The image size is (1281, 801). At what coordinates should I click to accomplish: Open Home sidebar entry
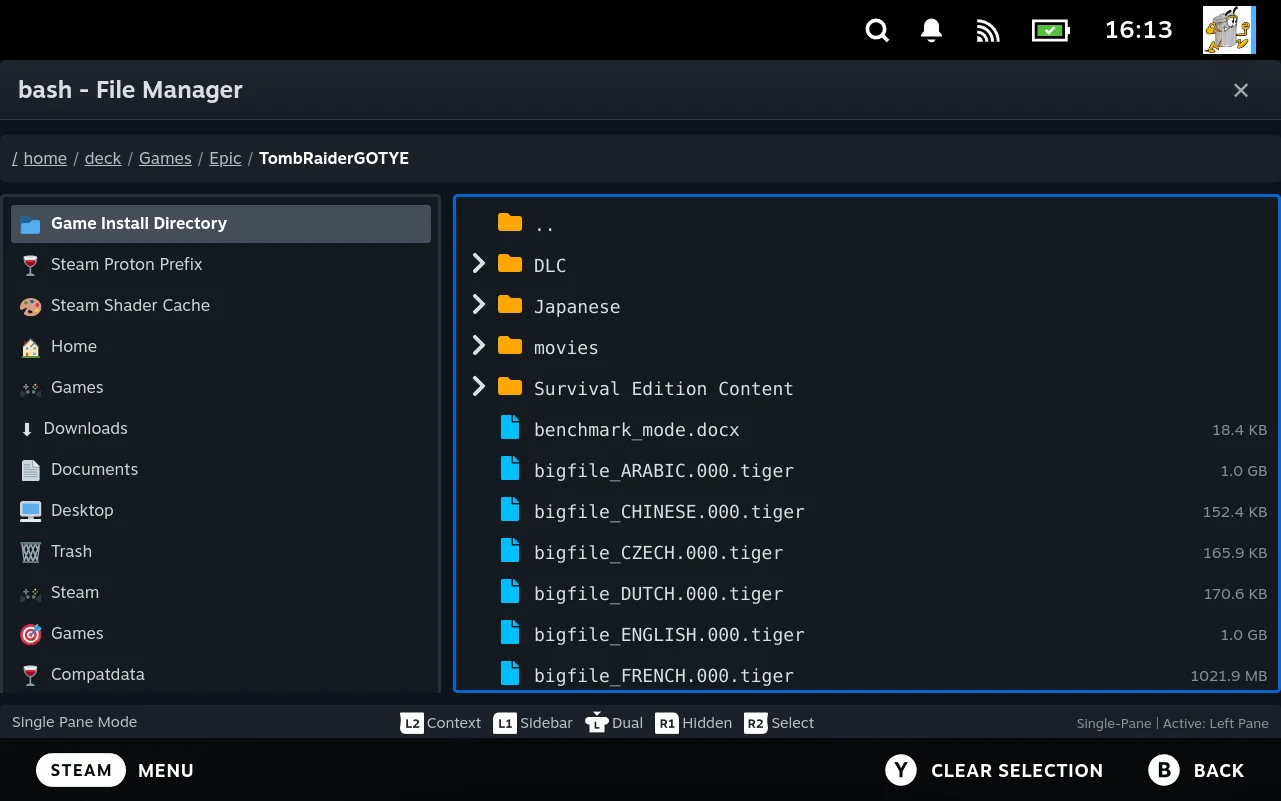(x=221, y=347)
